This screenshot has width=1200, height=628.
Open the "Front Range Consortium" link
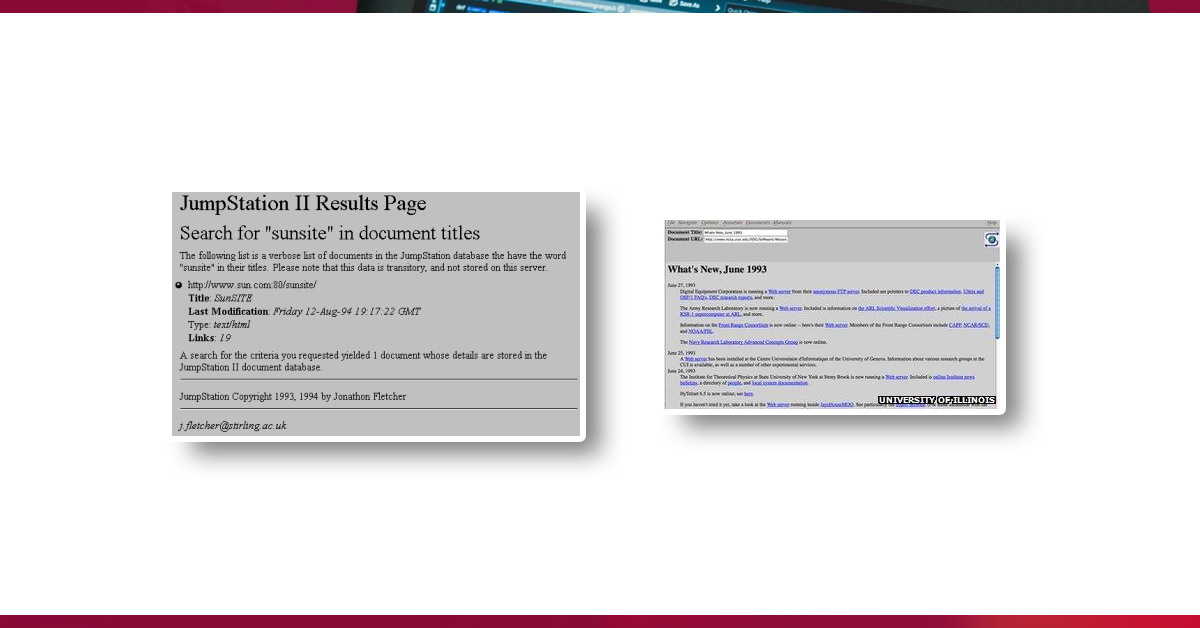[x=743, y=325]
